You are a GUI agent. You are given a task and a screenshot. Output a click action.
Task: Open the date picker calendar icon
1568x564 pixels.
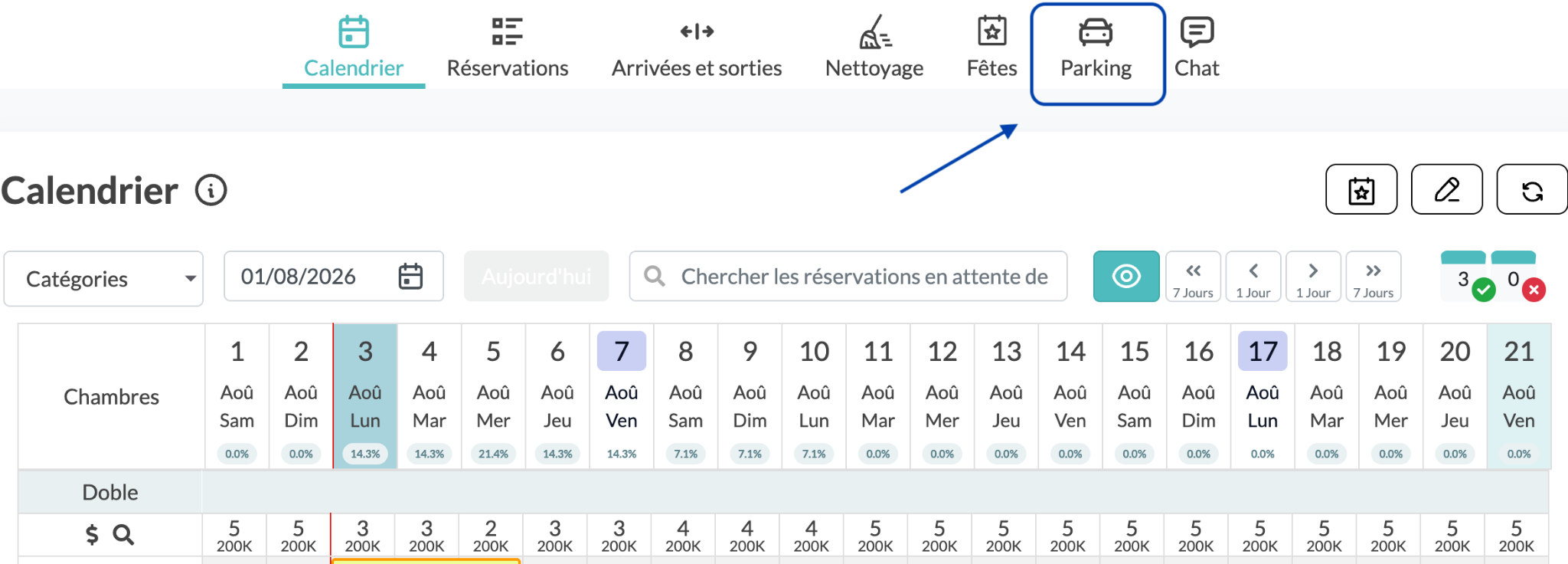tap(410, 276)
